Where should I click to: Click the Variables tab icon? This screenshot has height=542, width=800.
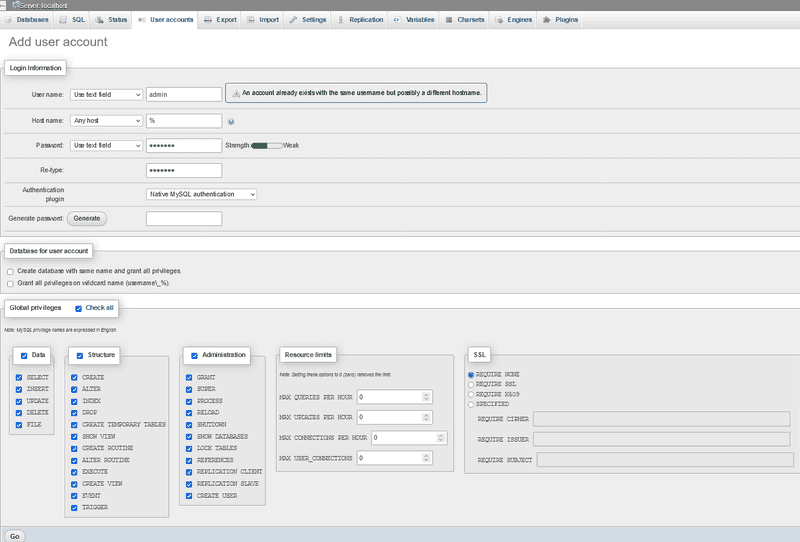point(397,20)
